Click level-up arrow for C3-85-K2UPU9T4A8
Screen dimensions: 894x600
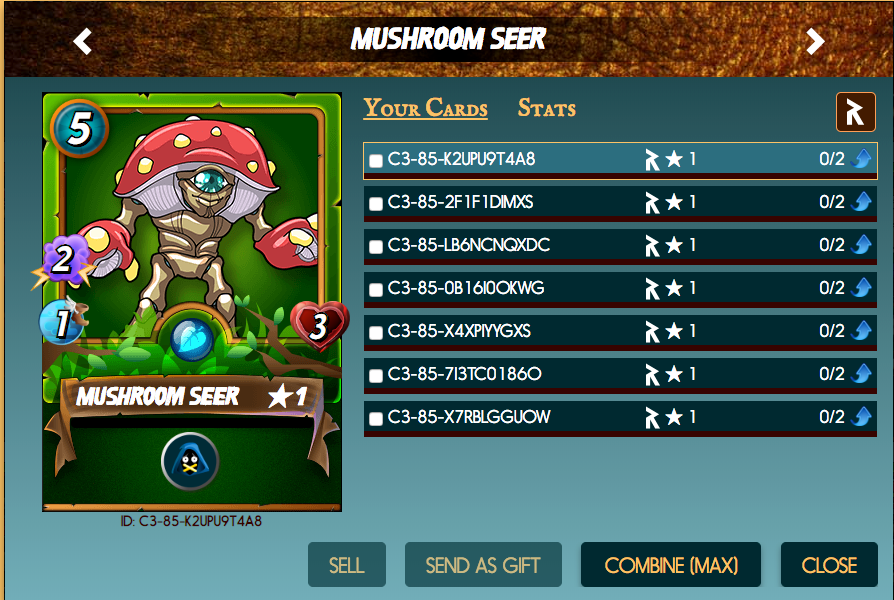(862, 159)
